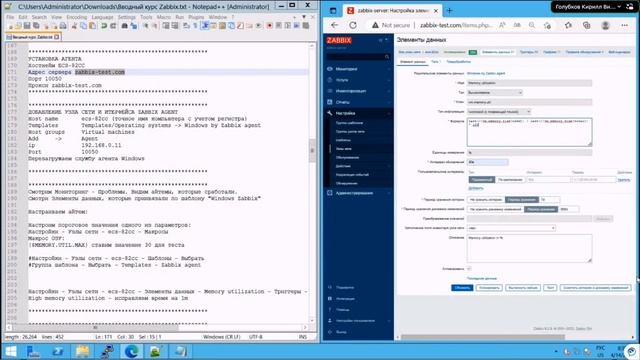Open the host inventory field dropdown

511,228
